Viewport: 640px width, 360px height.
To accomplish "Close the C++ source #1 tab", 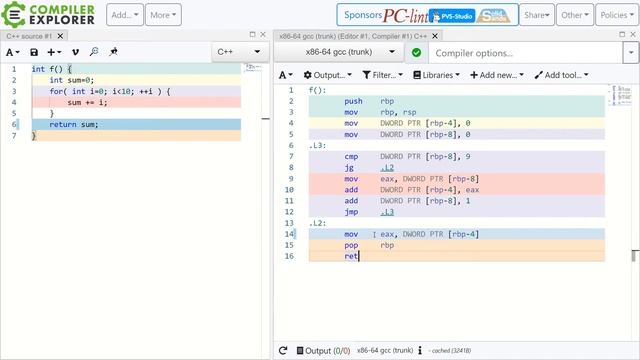I will click(x=60, y=36).
